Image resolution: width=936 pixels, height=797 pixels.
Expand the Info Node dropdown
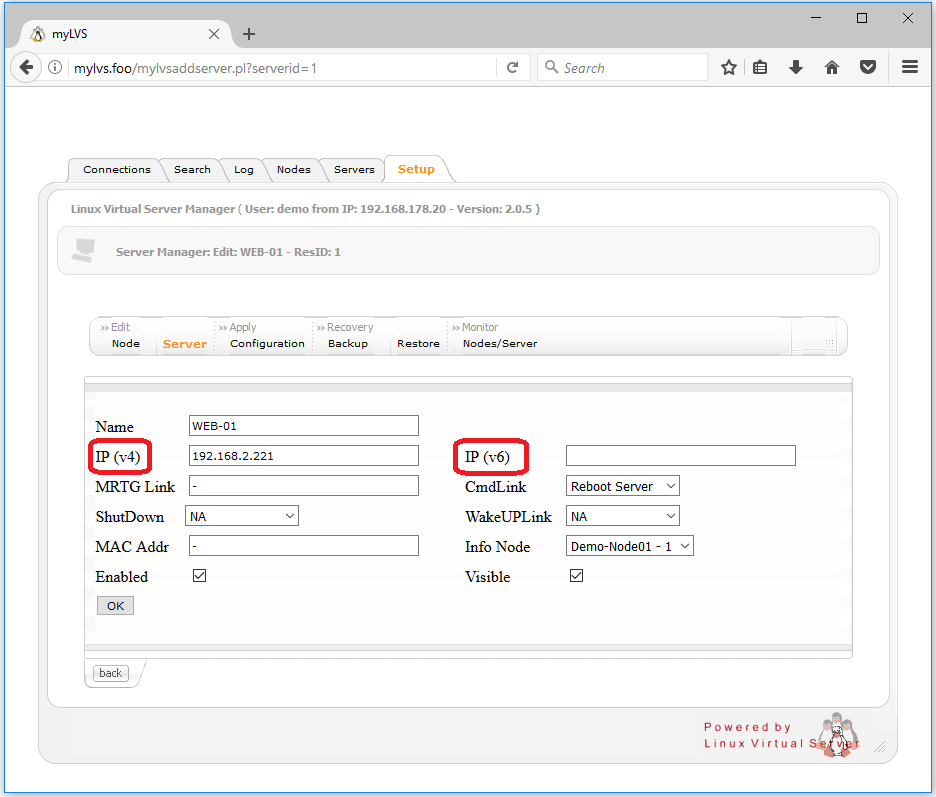[630, 546]
